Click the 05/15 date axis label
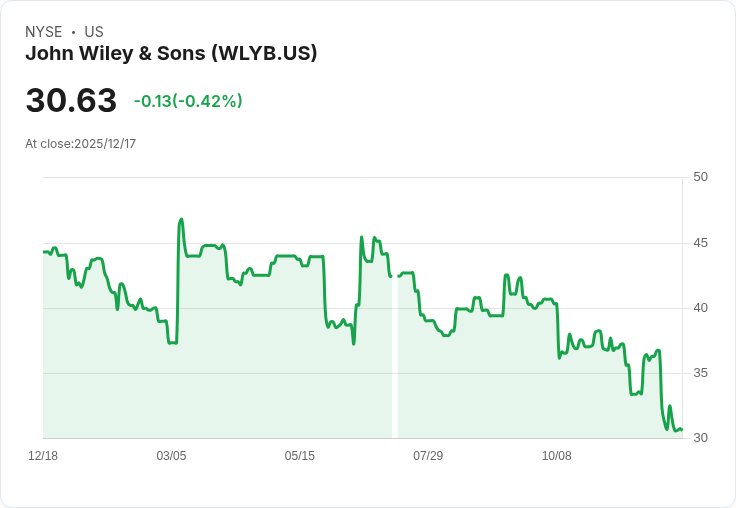Screen dimensions: 736x508 pos(299,456)
